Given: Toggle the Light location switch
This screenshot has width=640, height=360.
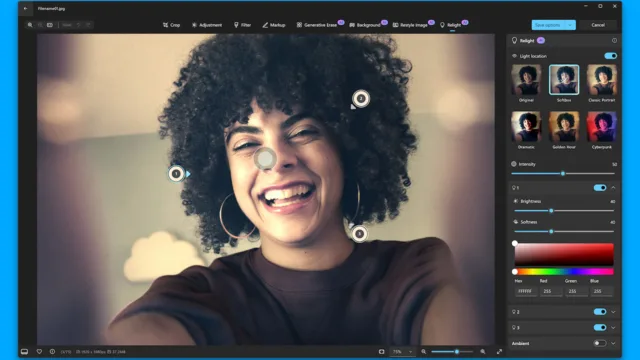Looking at the screenshot, I should [611, 56].
